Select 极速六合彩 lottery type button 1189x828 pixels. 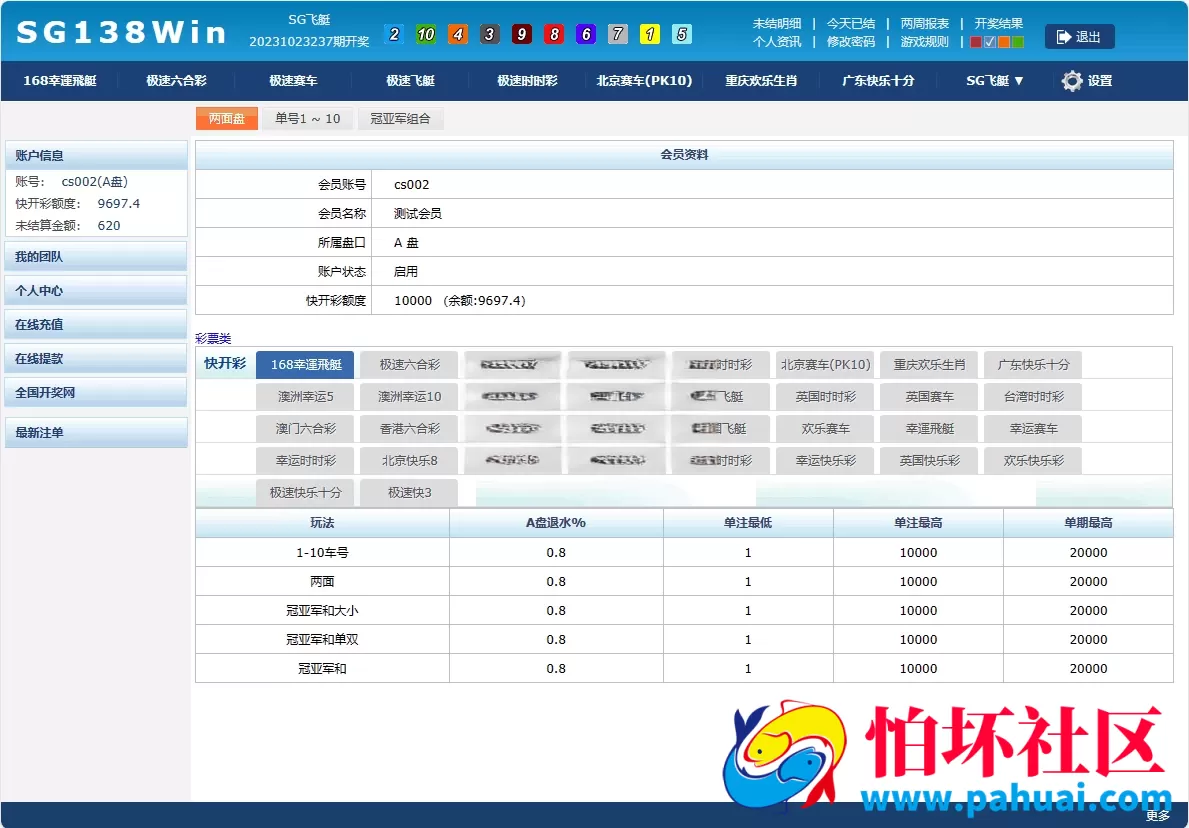[409, 365]
